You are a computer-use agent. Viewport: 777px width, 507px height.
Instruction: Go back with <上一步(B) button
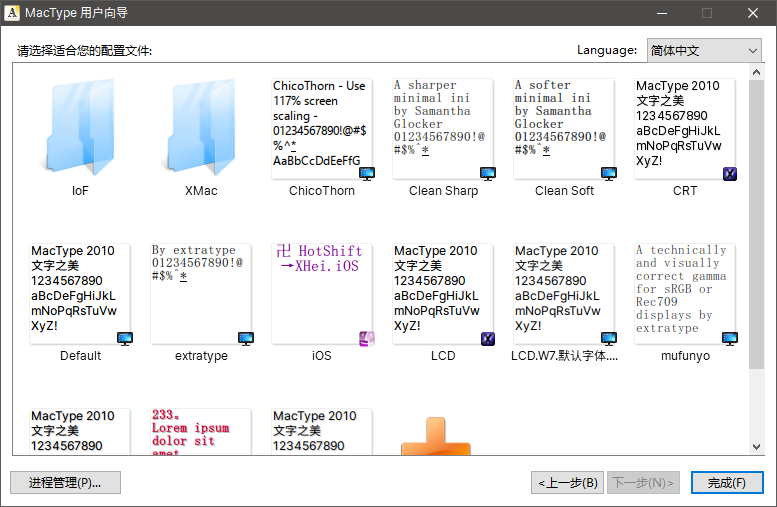(x=567, y=483)
